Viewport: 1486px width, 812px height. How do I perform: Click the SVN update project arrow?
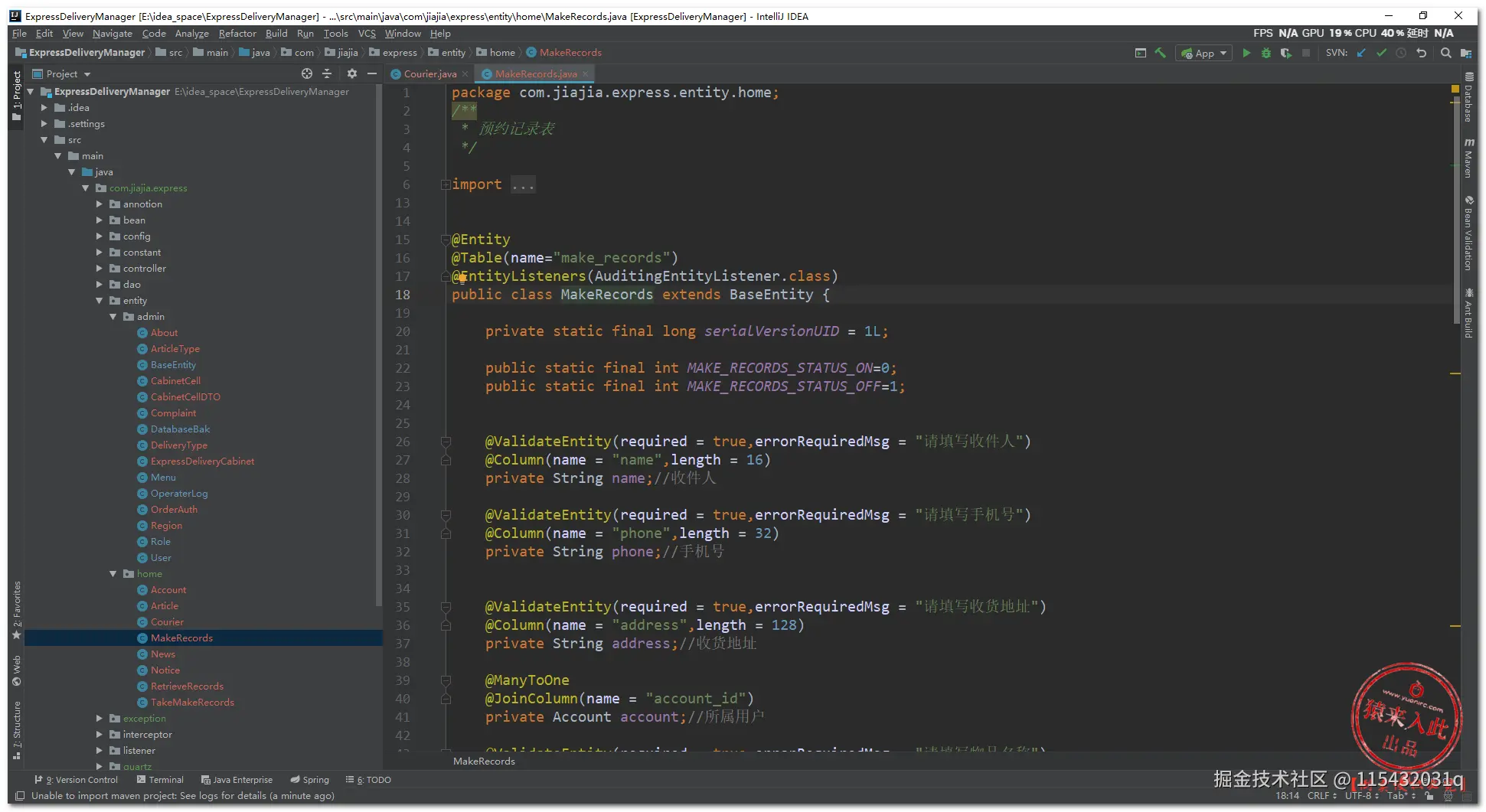(1361, 53)
